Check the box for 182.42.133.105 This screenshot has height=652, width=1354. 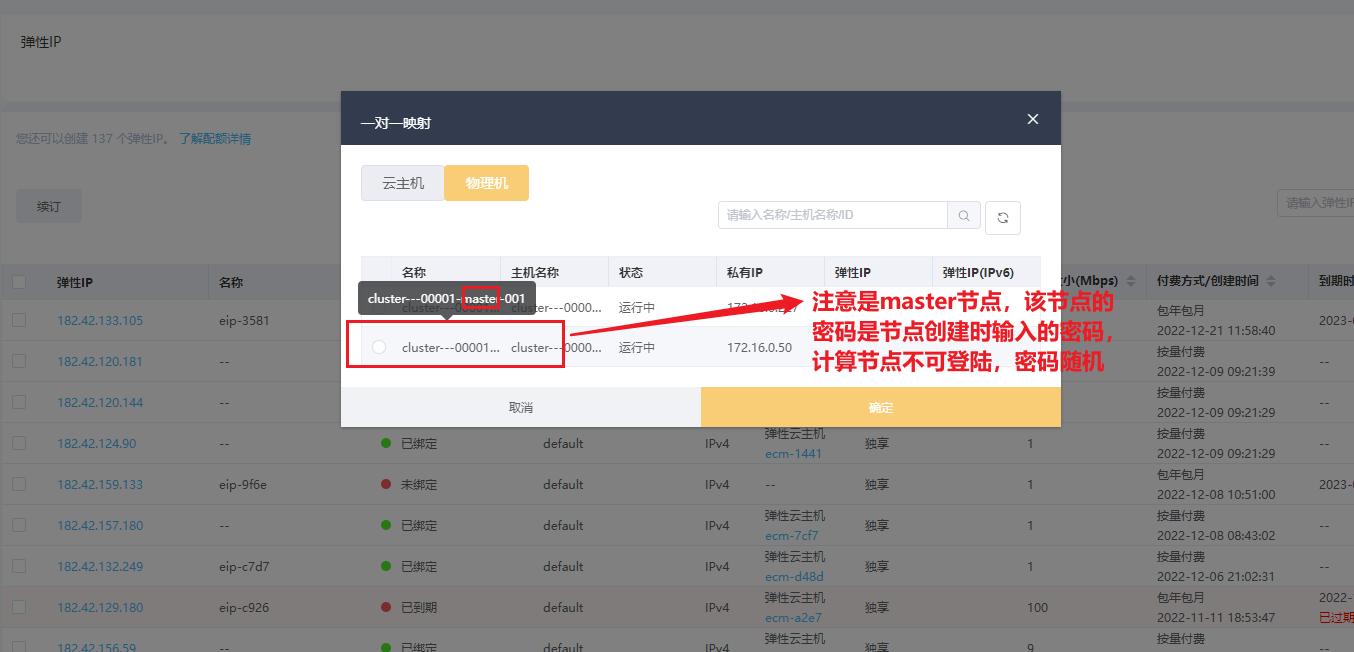19,321
